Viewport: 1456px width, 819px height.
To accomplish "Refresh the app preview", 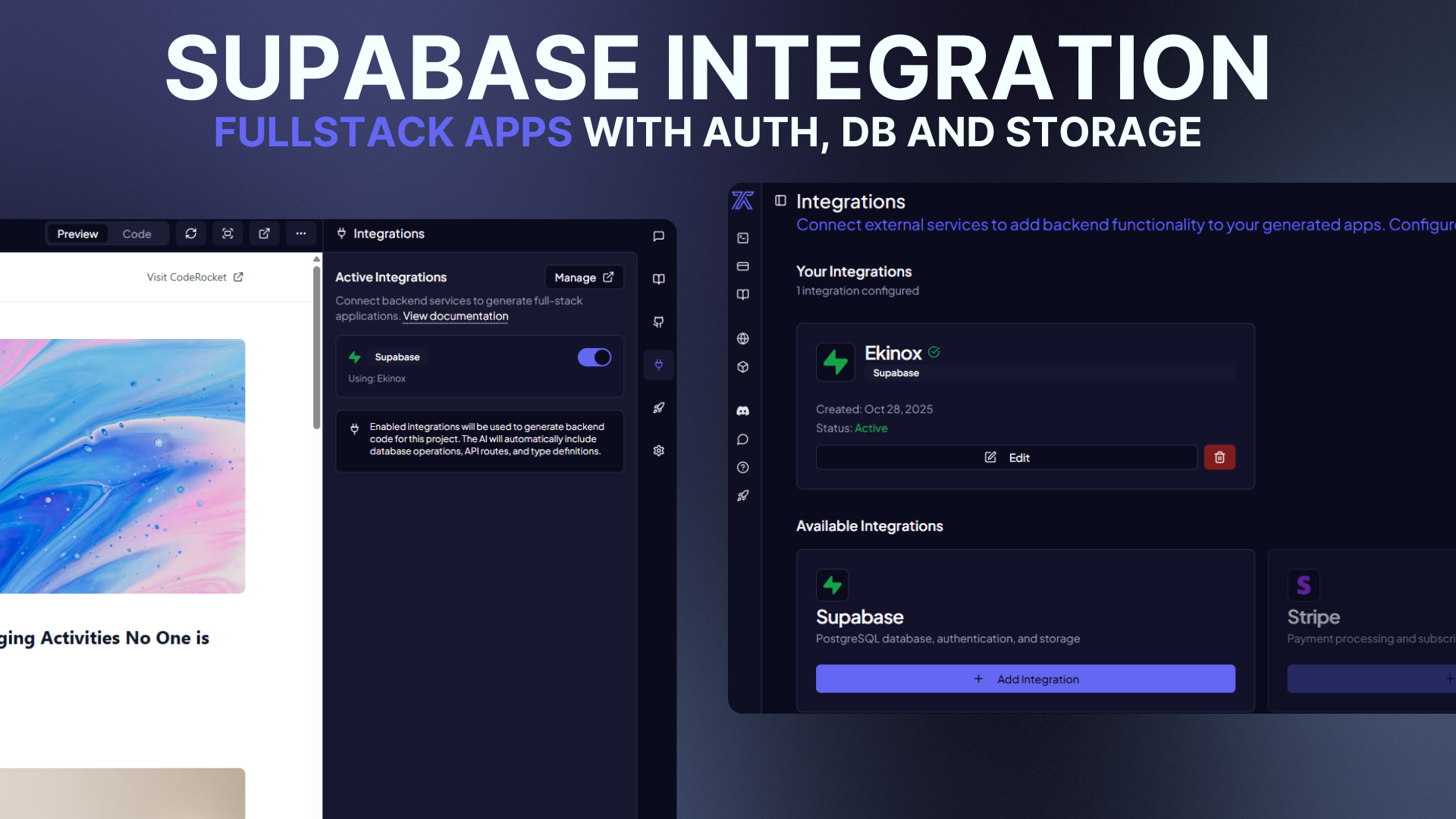I will (x=190, y=234).
